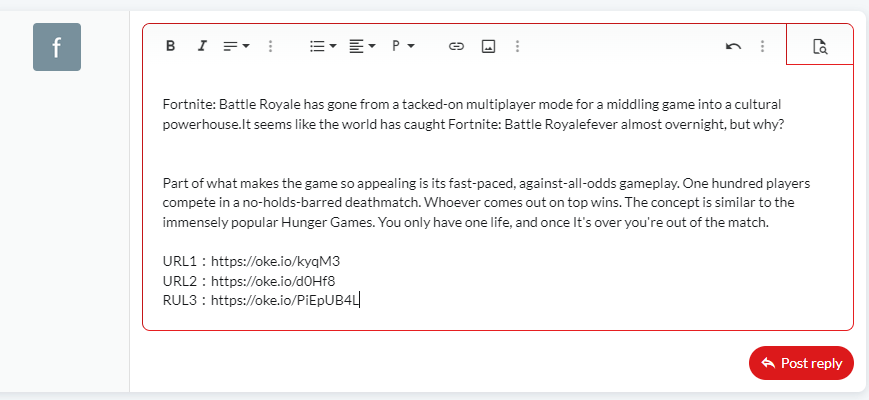Undo the last edit
The image size is (869, 400).
734,46
